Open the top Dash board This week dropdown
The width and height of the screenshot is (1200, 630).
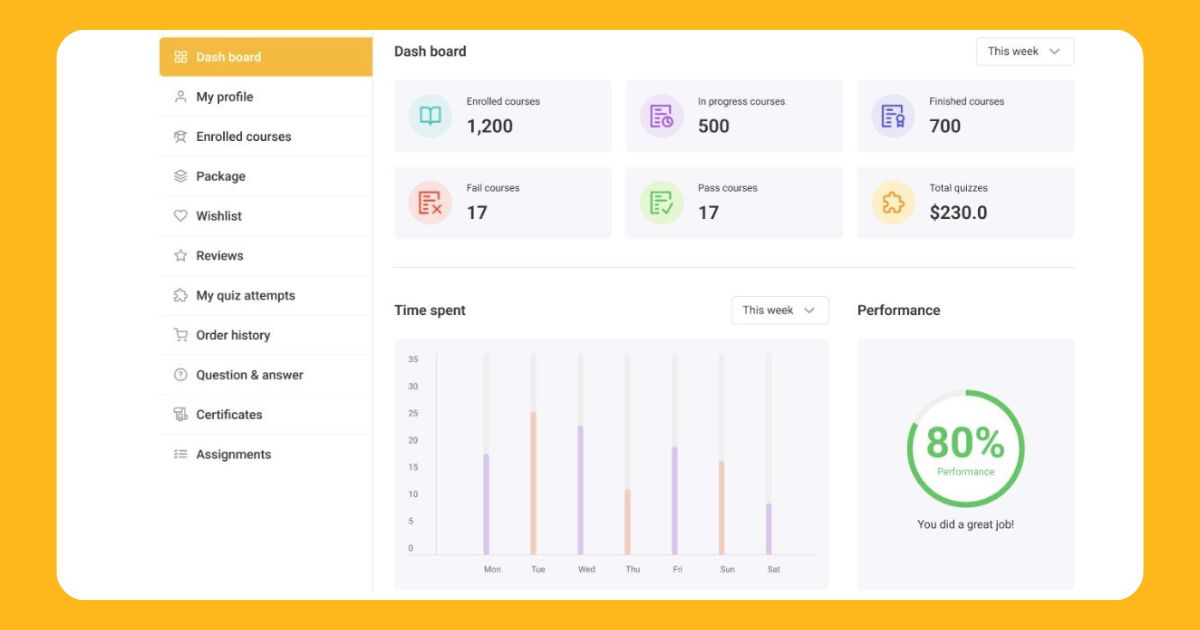[1025, 51]
